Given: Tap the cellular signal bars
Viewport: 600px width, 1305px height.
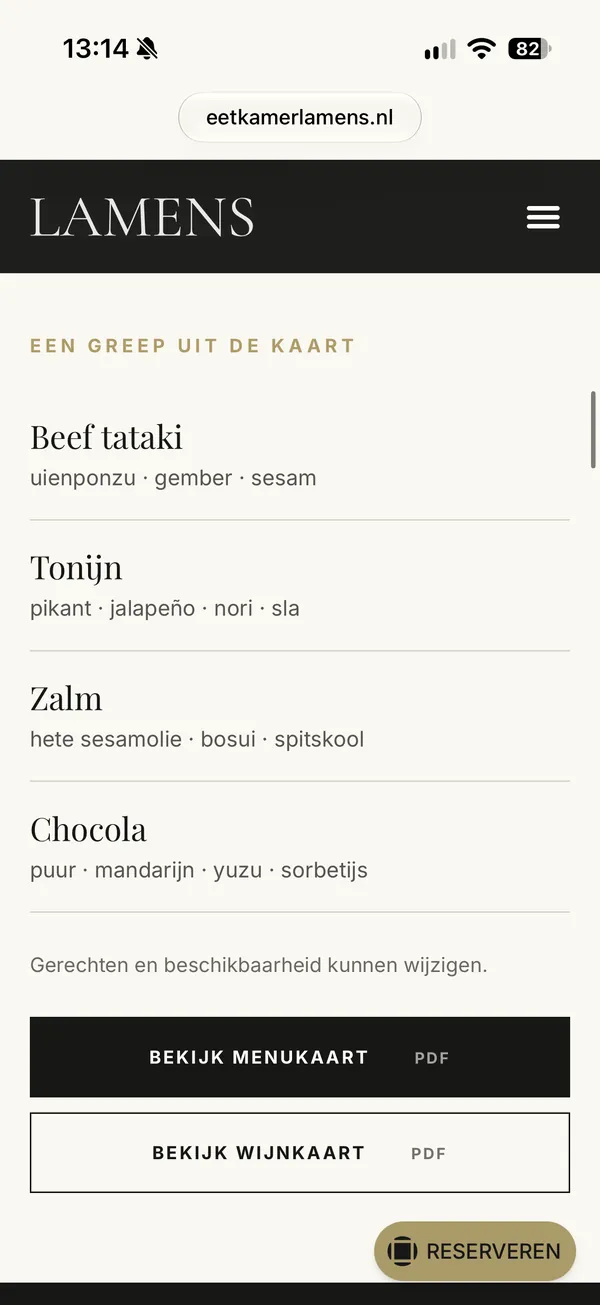Looking at the screenshot, I should (440, 49).
